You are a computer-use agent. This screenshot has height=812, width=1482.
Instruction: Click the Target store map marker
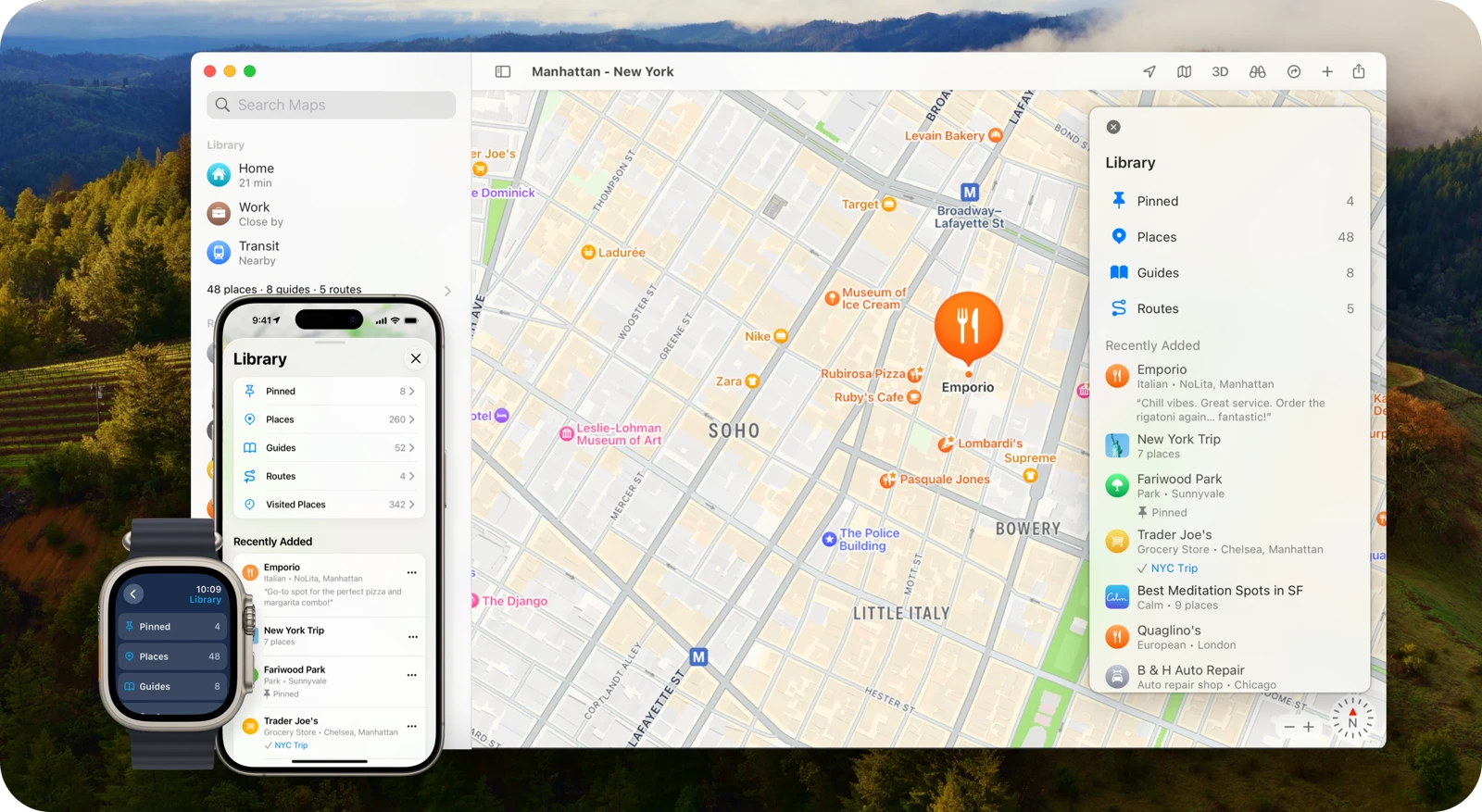pos(889,204)
